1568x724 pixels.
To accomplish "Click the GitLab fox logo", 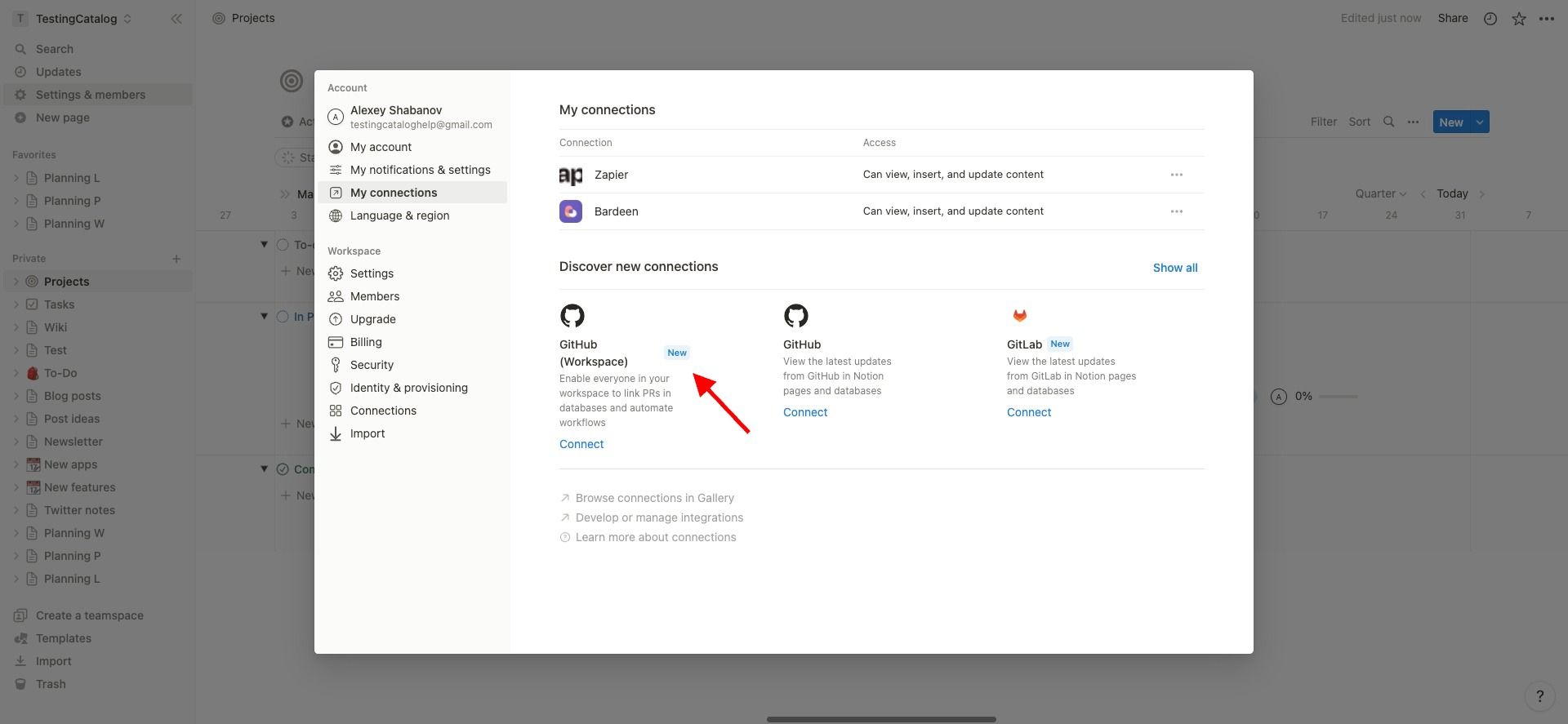I will click(1020, 316).
